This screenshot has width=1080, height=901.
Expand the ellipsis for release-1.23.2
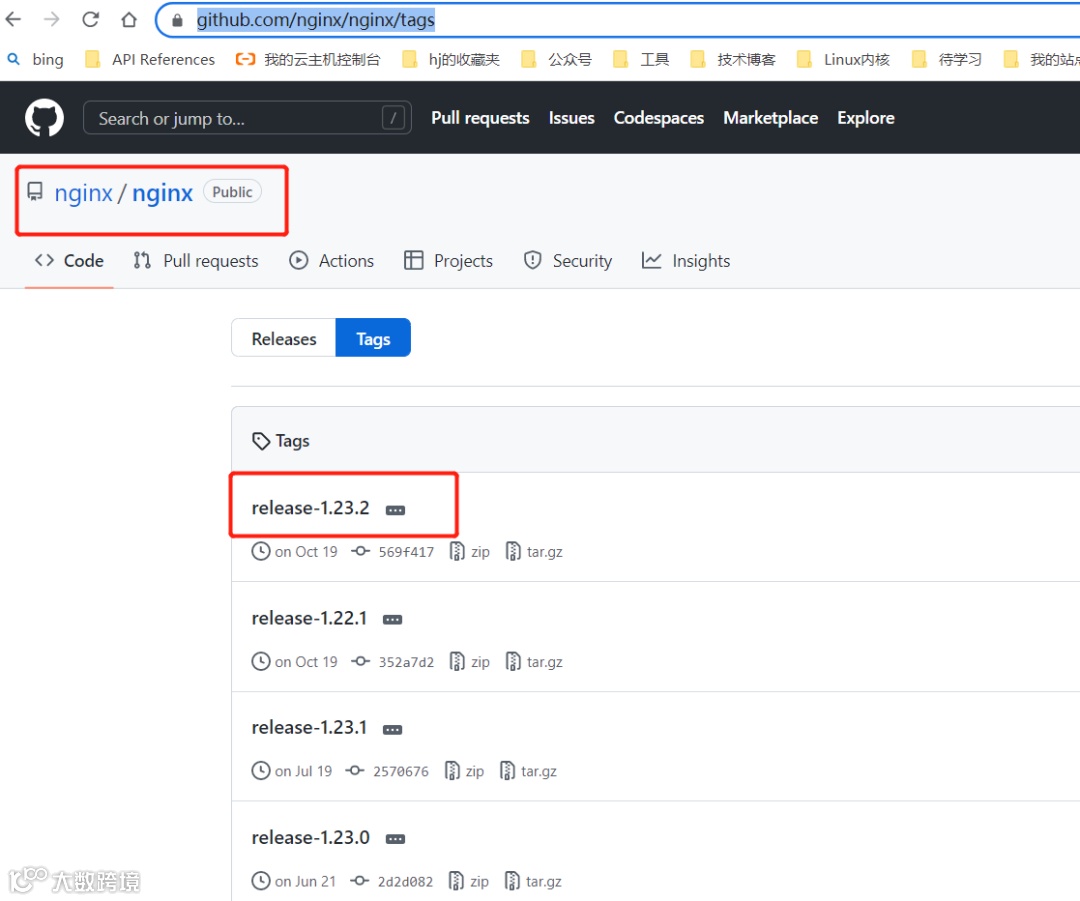pos(395,510)
